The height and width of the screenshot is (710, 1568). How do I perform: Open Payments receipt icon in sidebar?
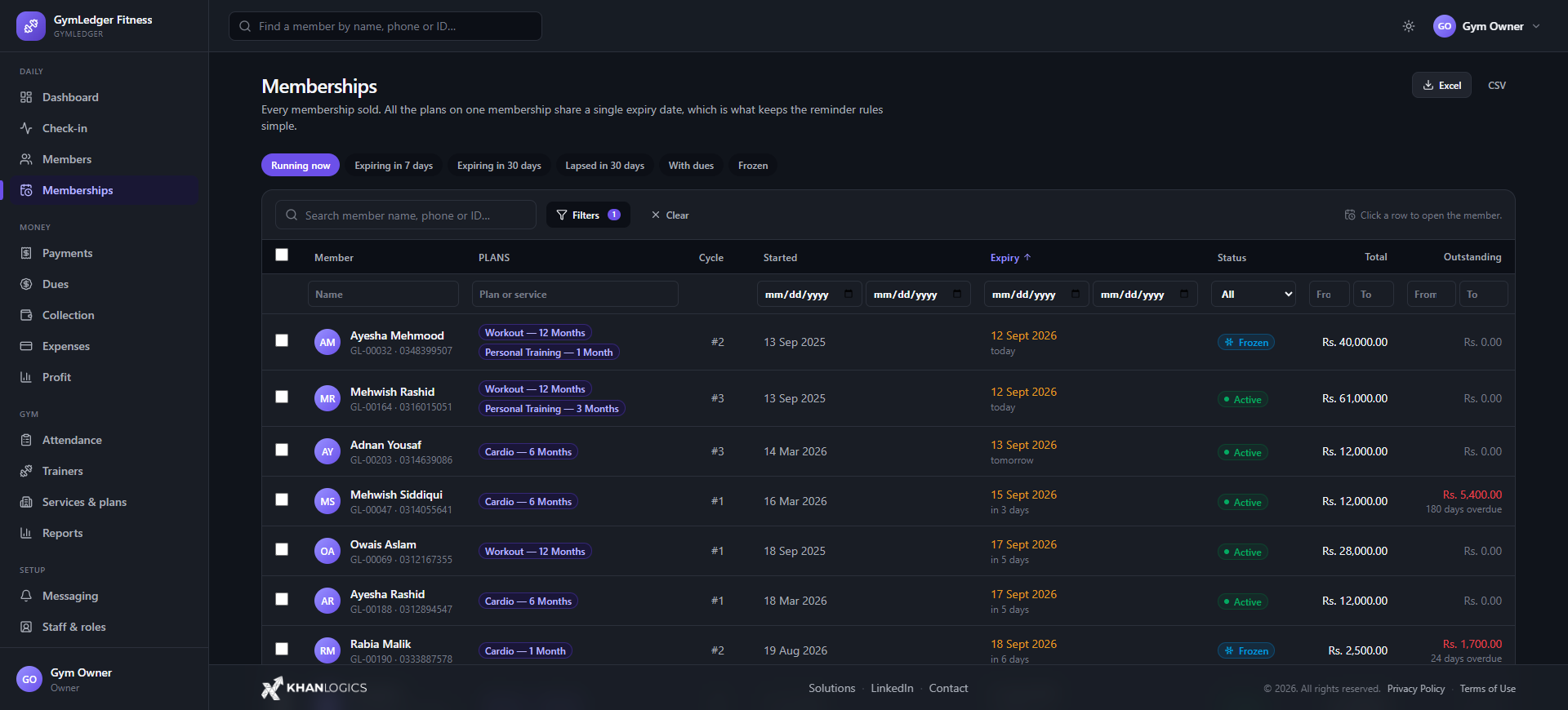pos(26,253)
